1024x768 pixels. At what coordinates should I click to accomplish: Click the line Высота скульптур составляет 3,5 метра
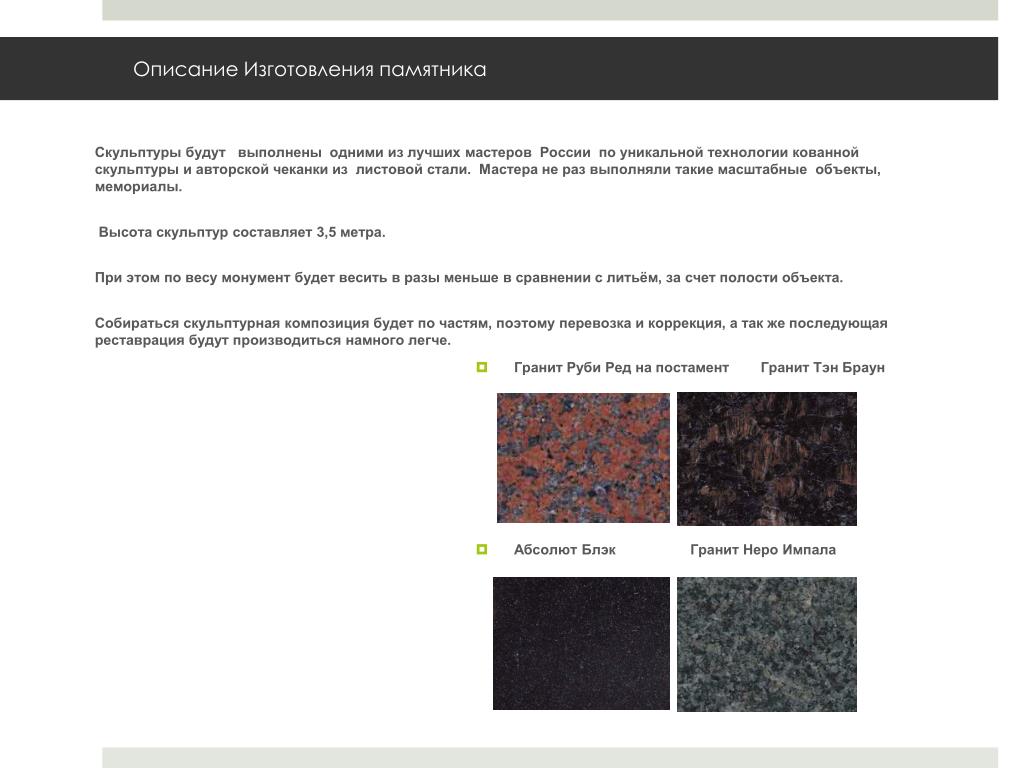click(242, 232)
